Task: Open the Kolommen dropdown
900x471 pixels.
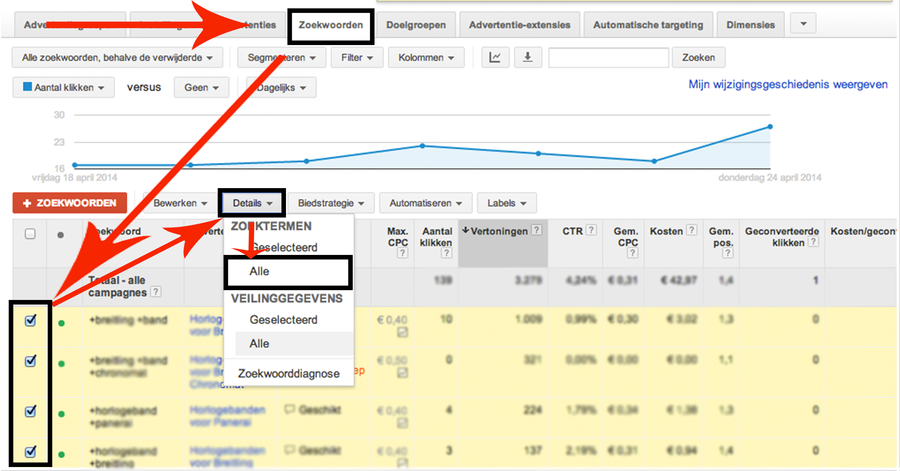Action: point(431,58)
